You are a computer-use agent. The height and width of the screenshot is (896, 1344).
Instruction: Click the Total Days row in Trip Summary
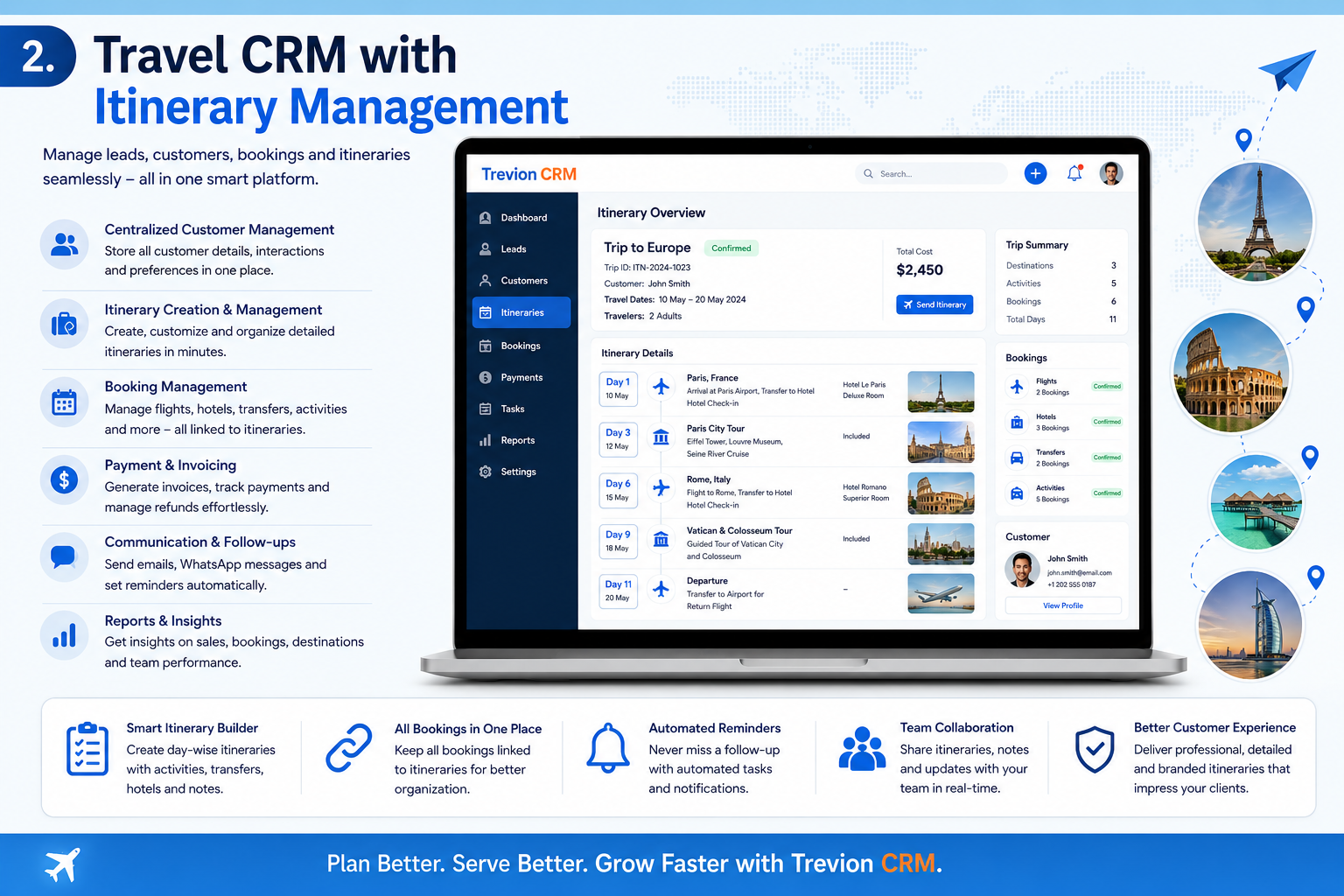point(1061,319)
